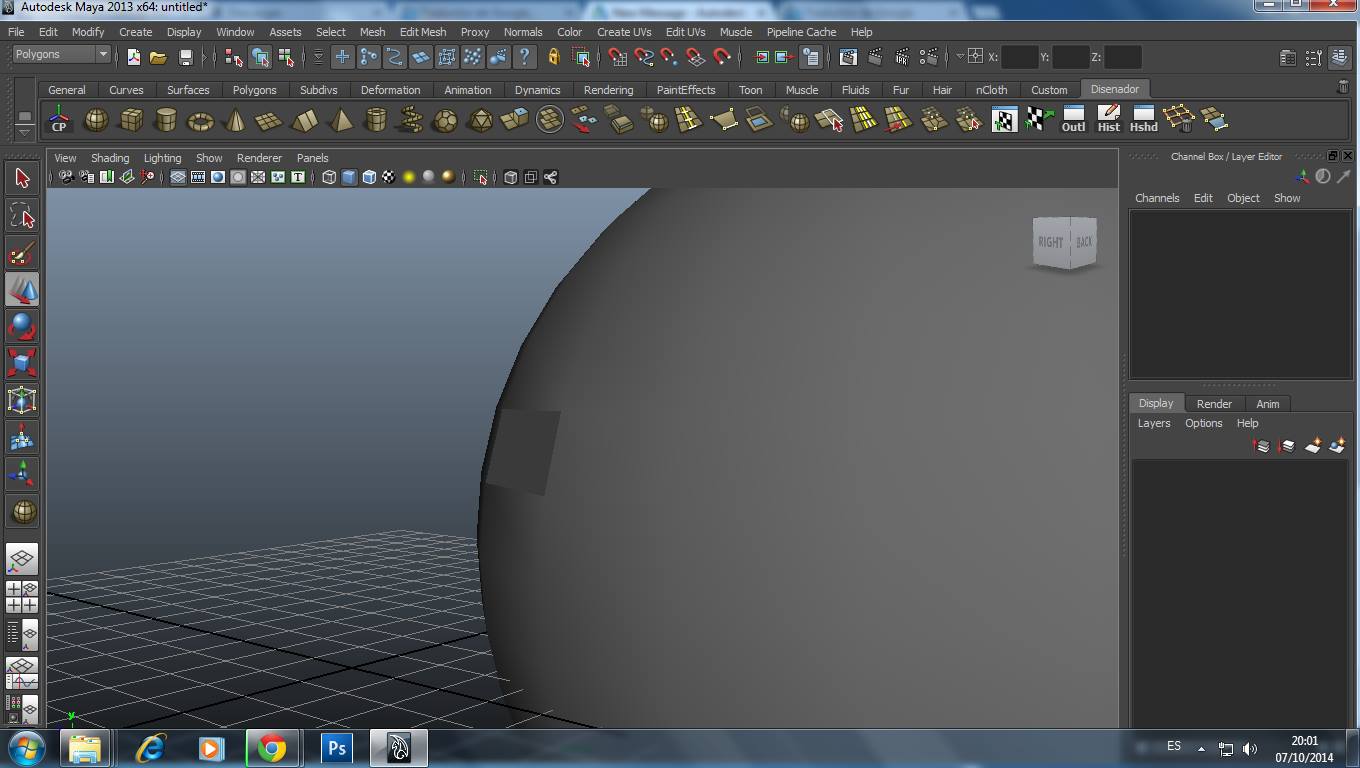Screen dimensions: 1360x768
Task: Open Photoshop from the taskbar
Action: pos(336,747)
